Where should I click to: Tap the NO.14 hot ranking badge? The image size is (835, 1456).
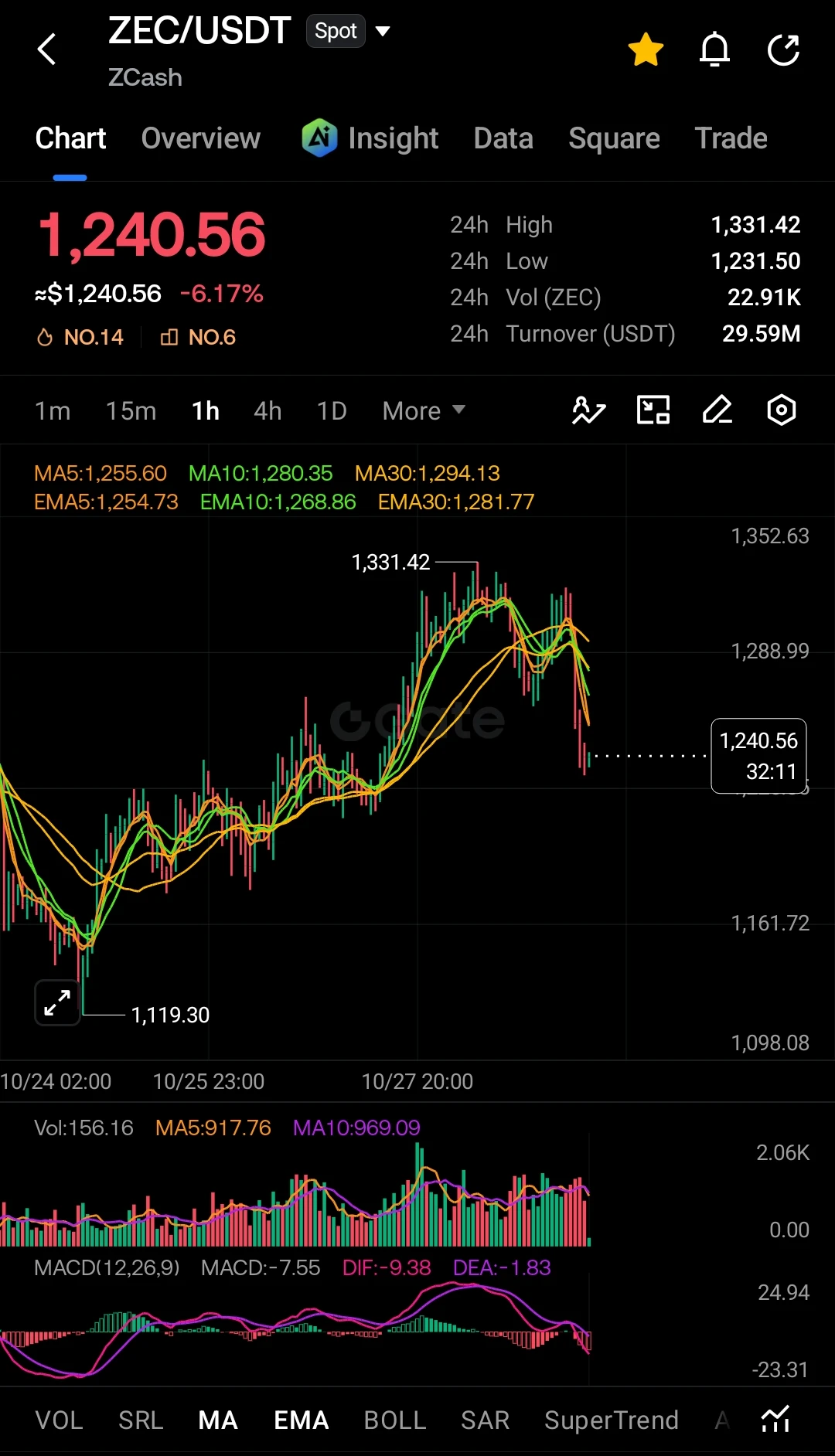[80, 337]
